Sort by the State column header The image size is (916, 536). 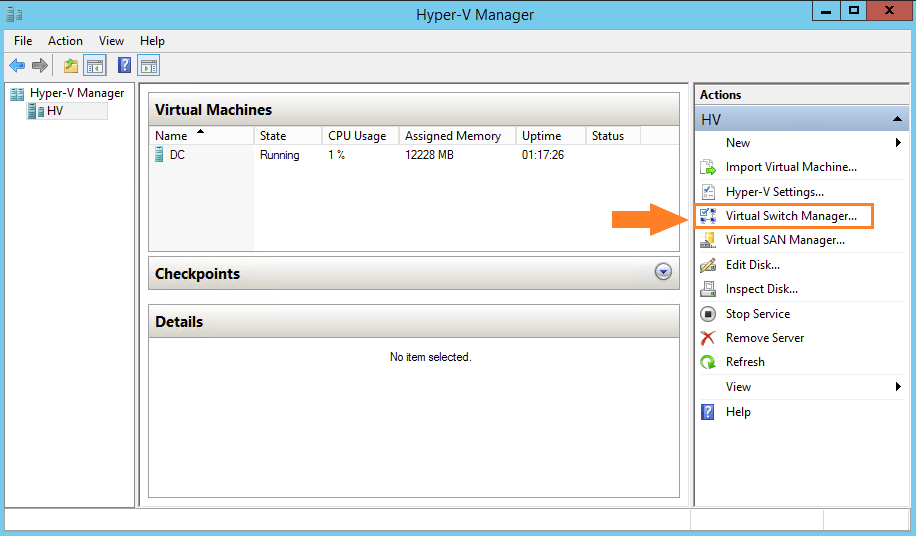[x=288, y=135]
